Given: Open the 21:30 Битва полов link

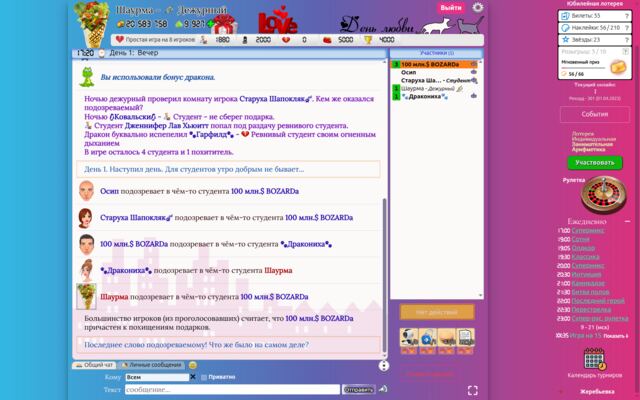Looking at the screenshot, I should pos(590,292).
